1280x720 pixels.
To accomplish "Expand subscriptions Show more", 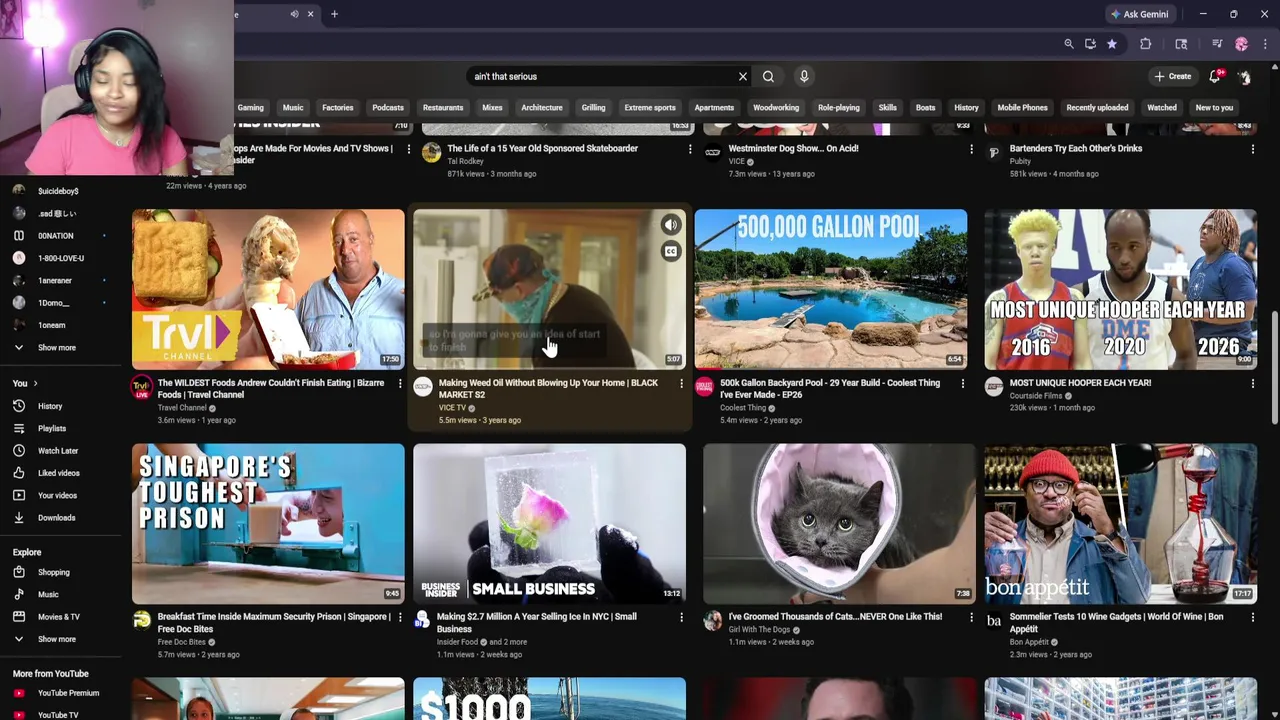I will pos(57,347).
